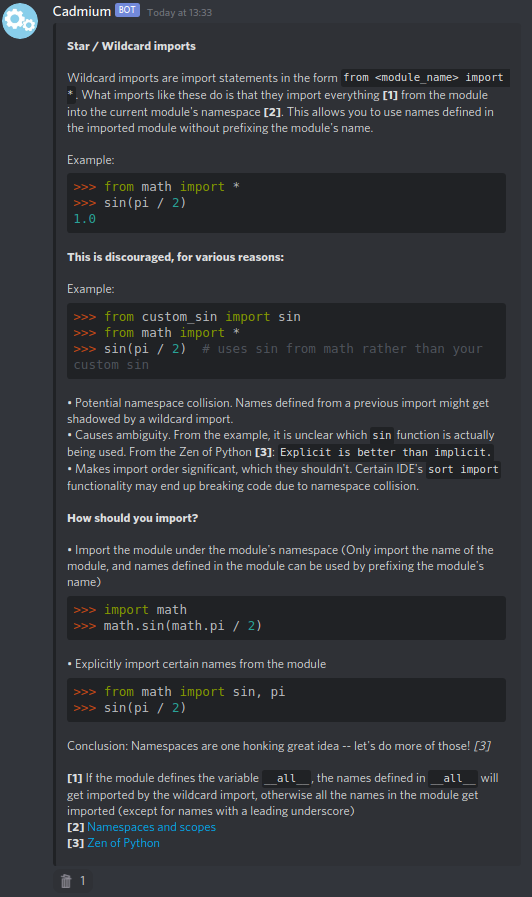Click the 'This is discouraged' bold heading
The image size is (532, 897).
click(175, 257)
